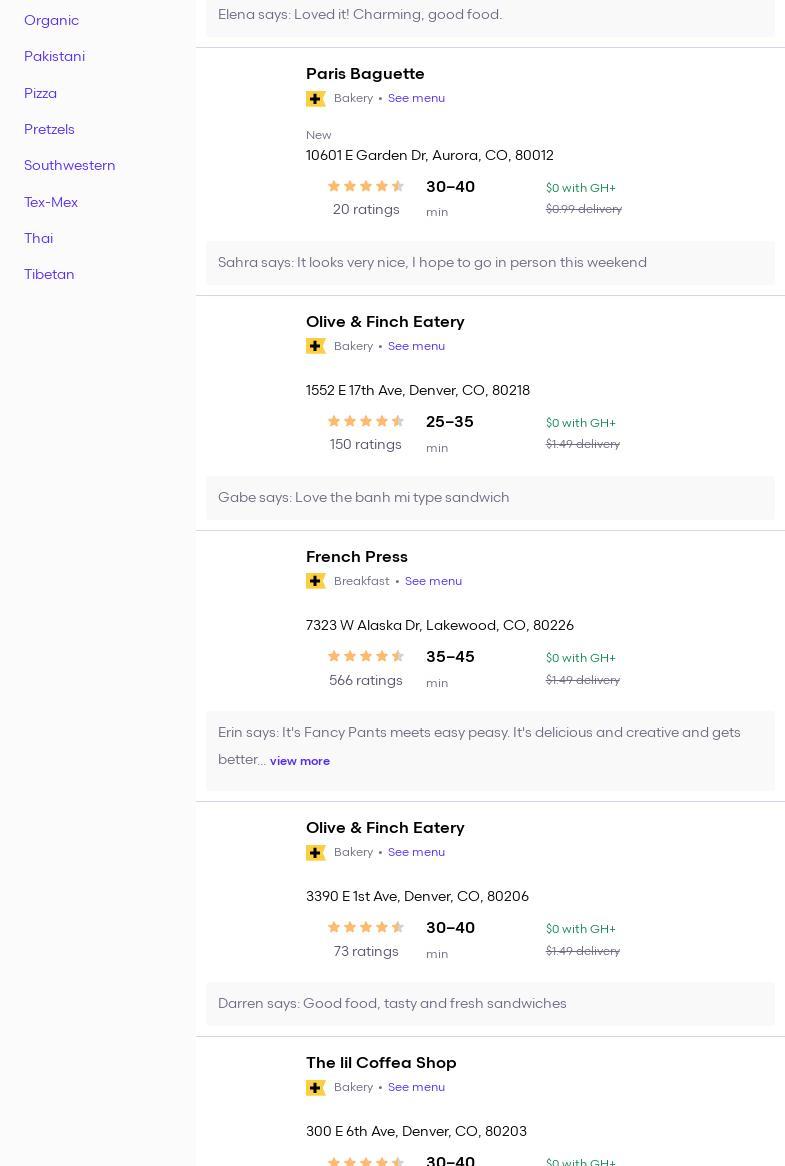Select the Pizza cuisine filter
The height and width of the screenshot is (1166, 785).
40,93
